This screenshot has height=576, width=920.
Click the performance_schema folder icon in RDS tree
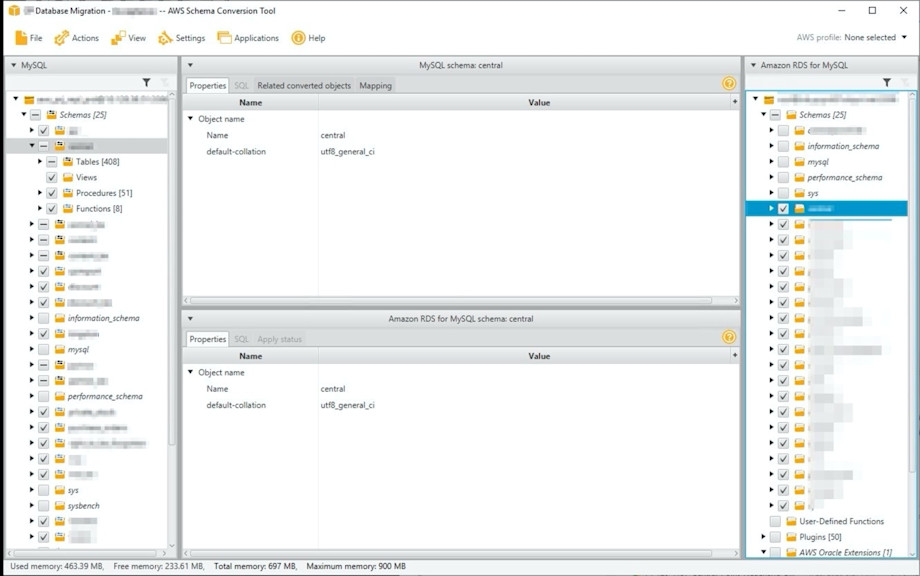tap(799, 177)
